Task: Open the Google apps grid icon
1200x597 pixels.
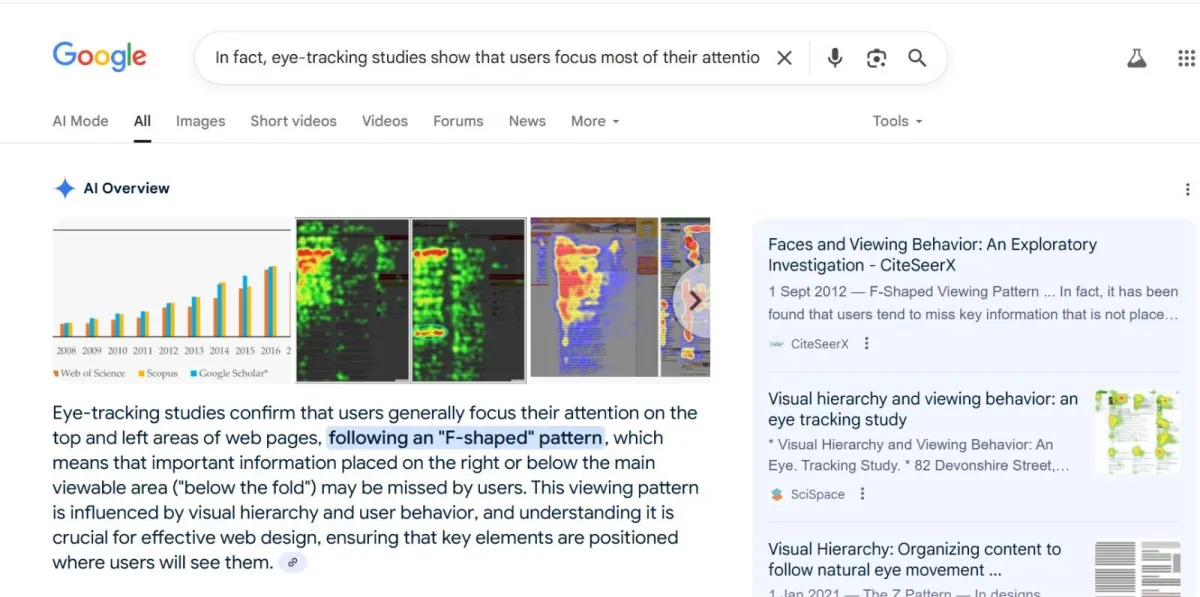Action: click(x=1186, y=58)
